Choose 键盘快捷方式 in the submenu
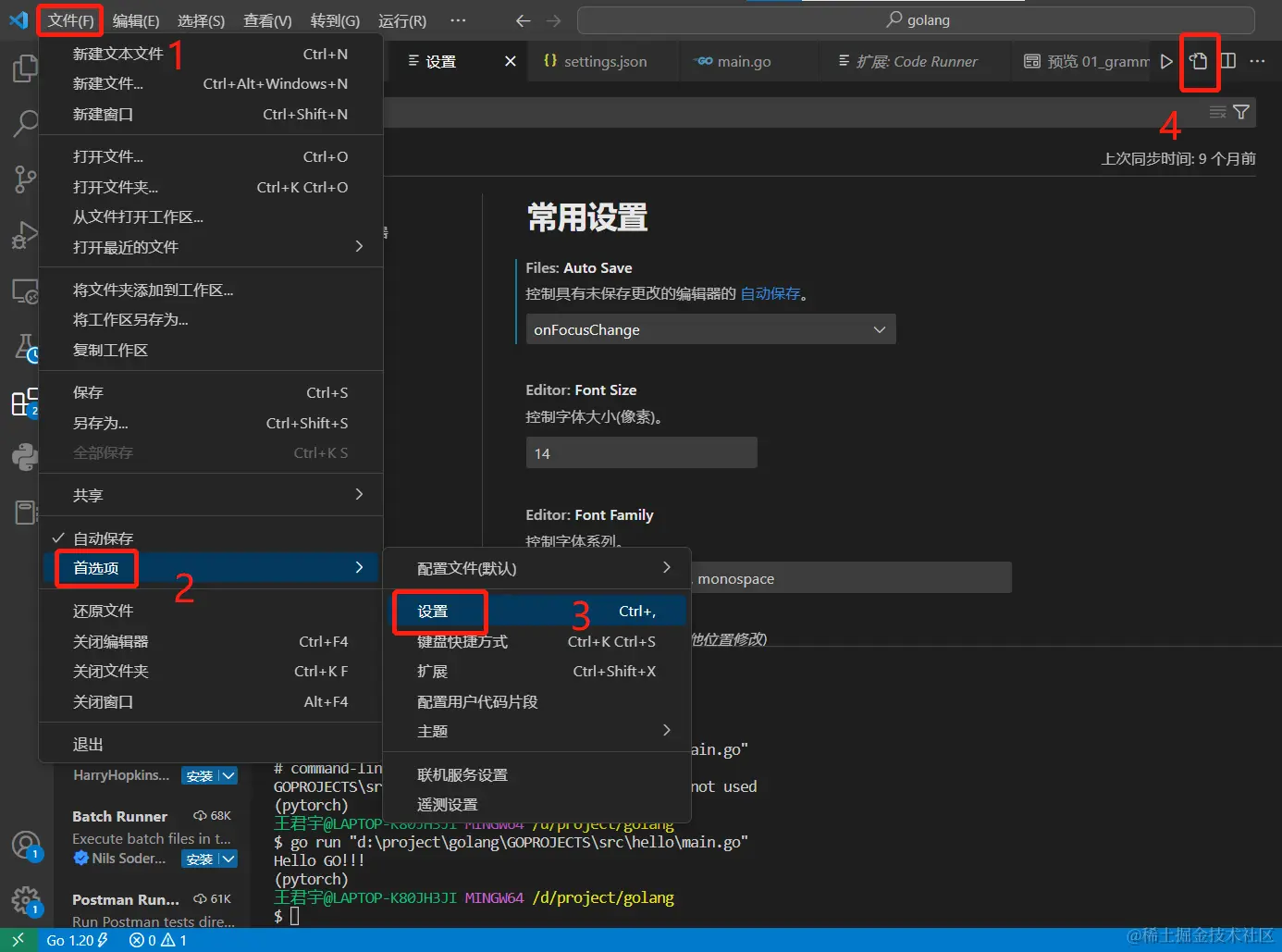Screen dimensions: 1282x952 point(536,642)
